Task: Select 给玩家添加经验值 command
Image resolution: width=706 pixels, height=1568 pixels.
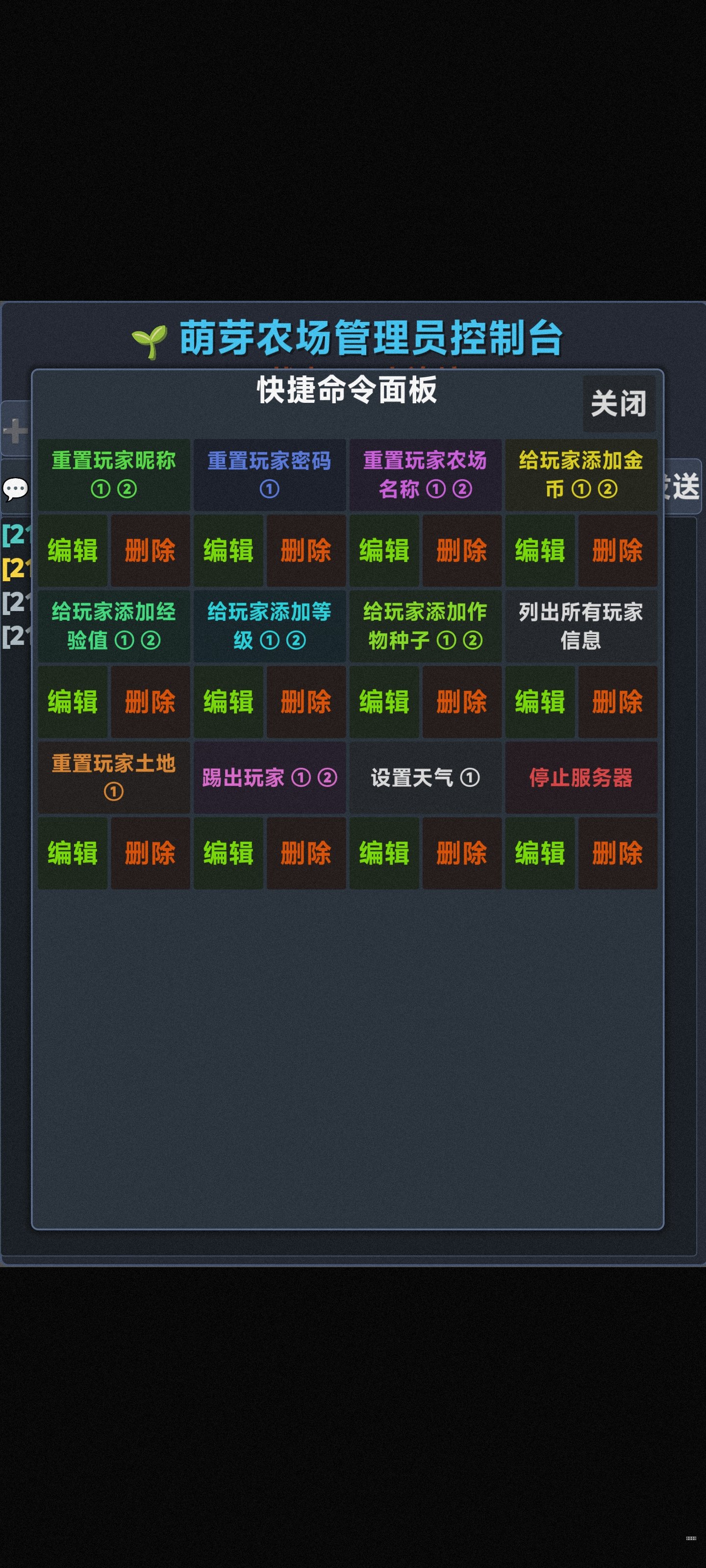Action: (x=114, y=626)
